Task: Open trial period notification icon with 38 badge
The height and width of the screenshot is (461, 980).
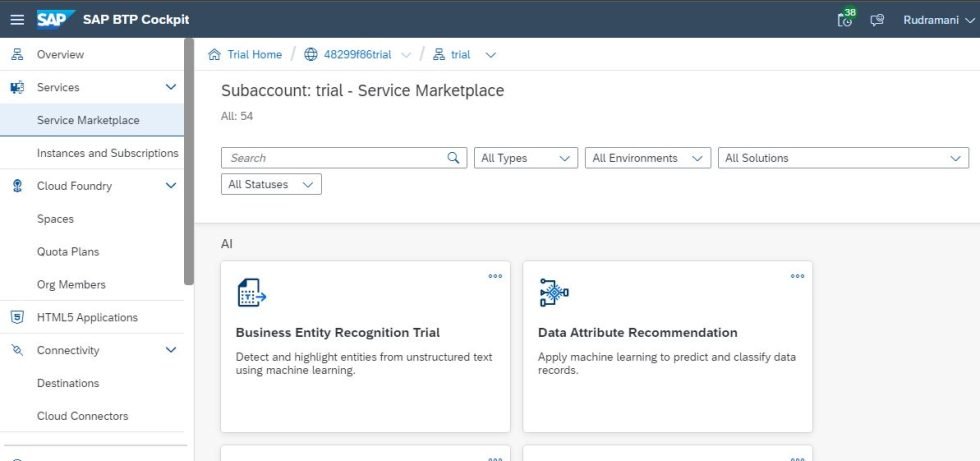Action: click(845, 19)
